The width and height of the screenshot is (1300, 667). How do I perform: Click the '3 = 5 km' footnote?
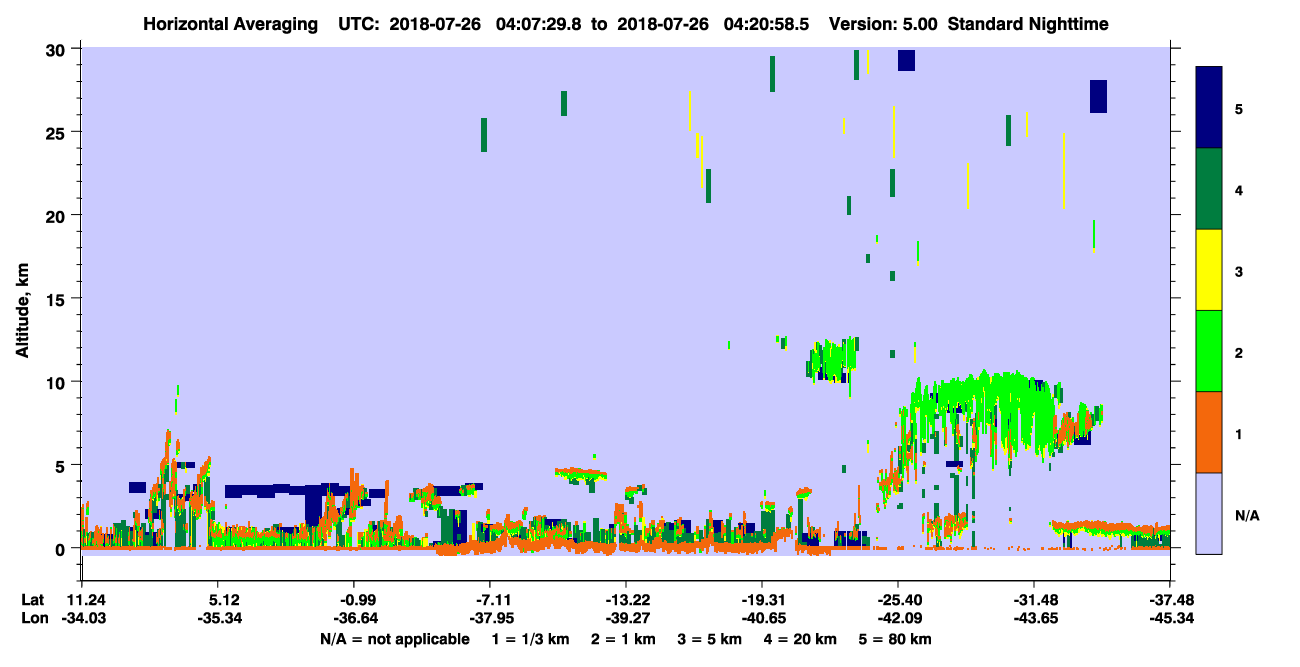click(x=711, y=638)
